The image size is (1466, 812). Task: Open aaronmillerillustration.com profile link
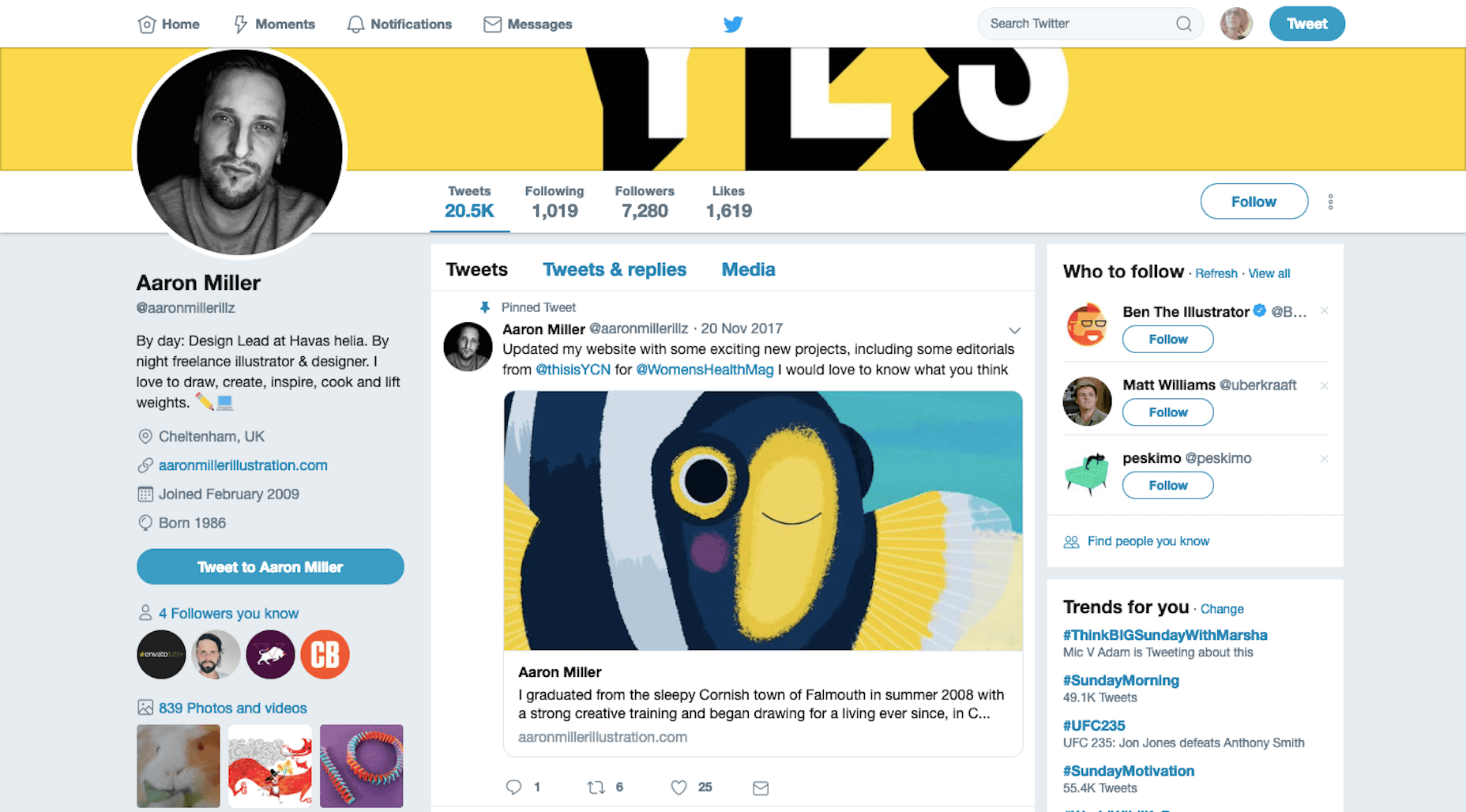[242, 465]
